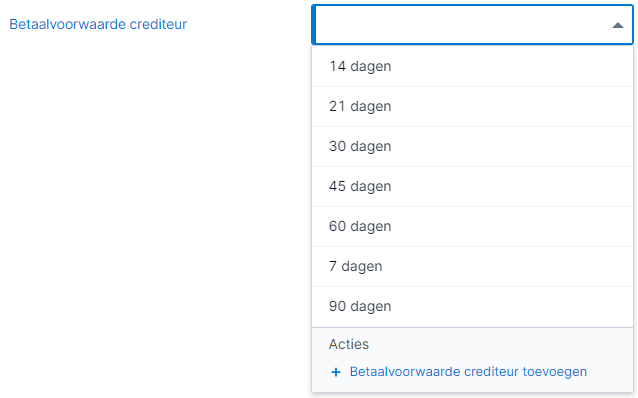Select the 14 dagen option
This screenshot has width=638, height=398.
[x=472, y=66]
